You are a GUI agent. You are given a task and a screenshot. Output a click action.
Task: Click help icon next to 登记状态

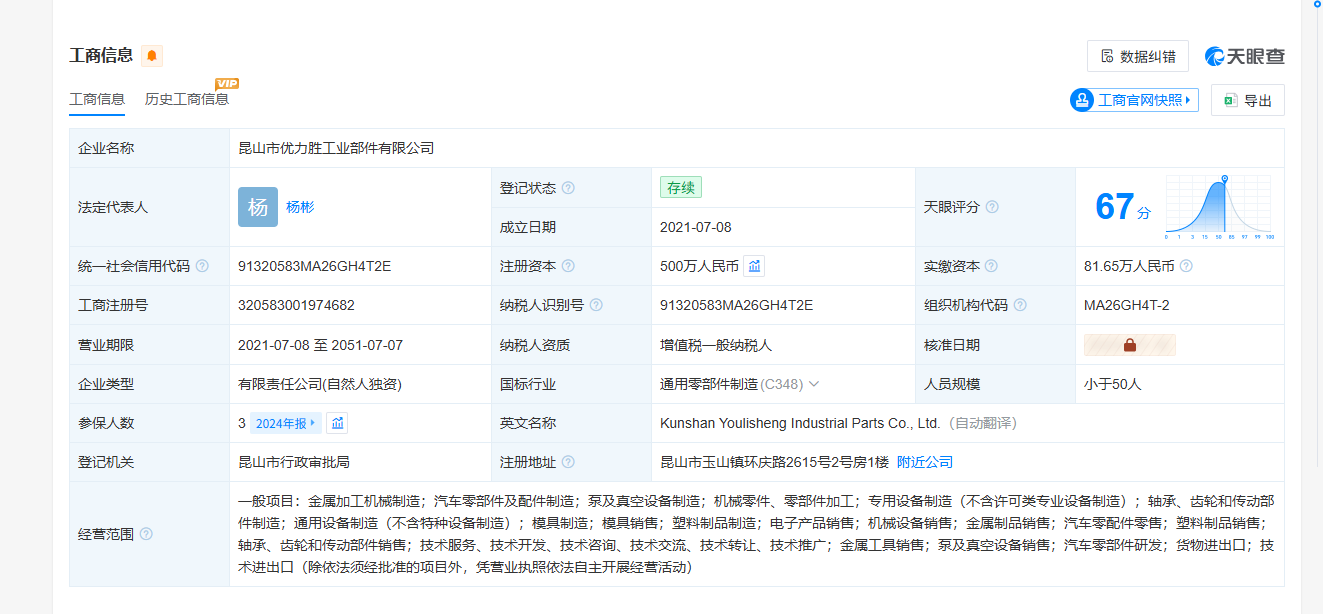(568, 188)
